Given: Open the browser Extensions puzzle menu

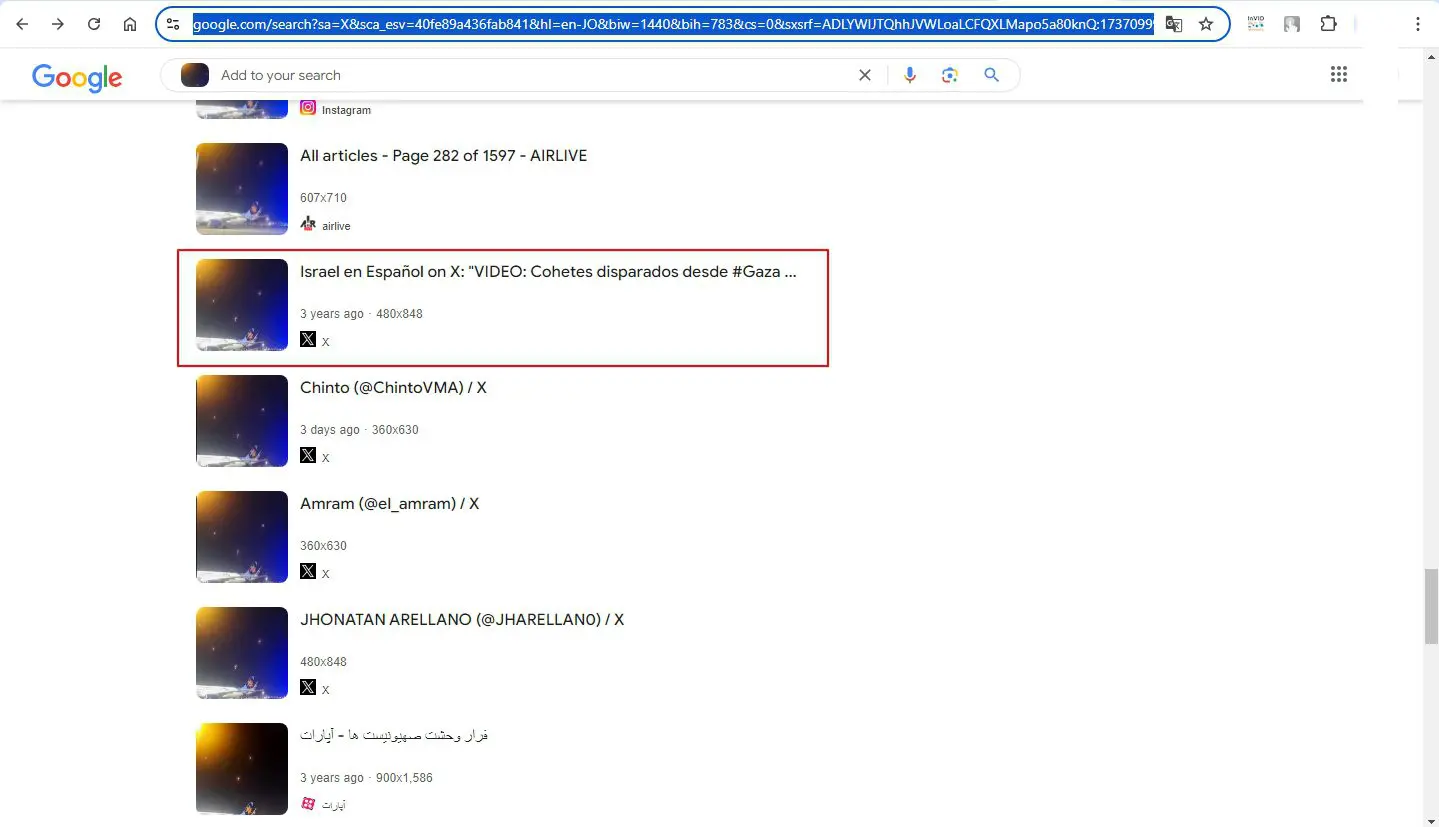Looking at the screenshot, I should click(x=1328, y=24).
